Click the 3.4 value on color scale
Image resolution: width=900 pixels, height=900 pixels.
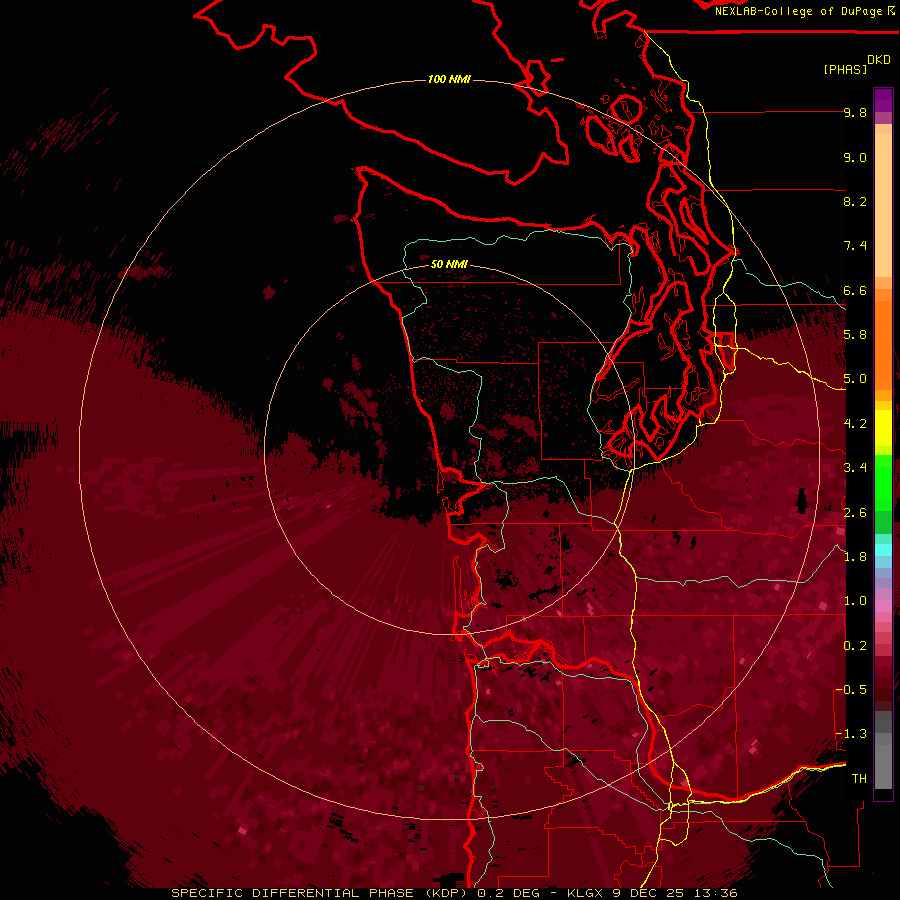[x=855, y=468]
